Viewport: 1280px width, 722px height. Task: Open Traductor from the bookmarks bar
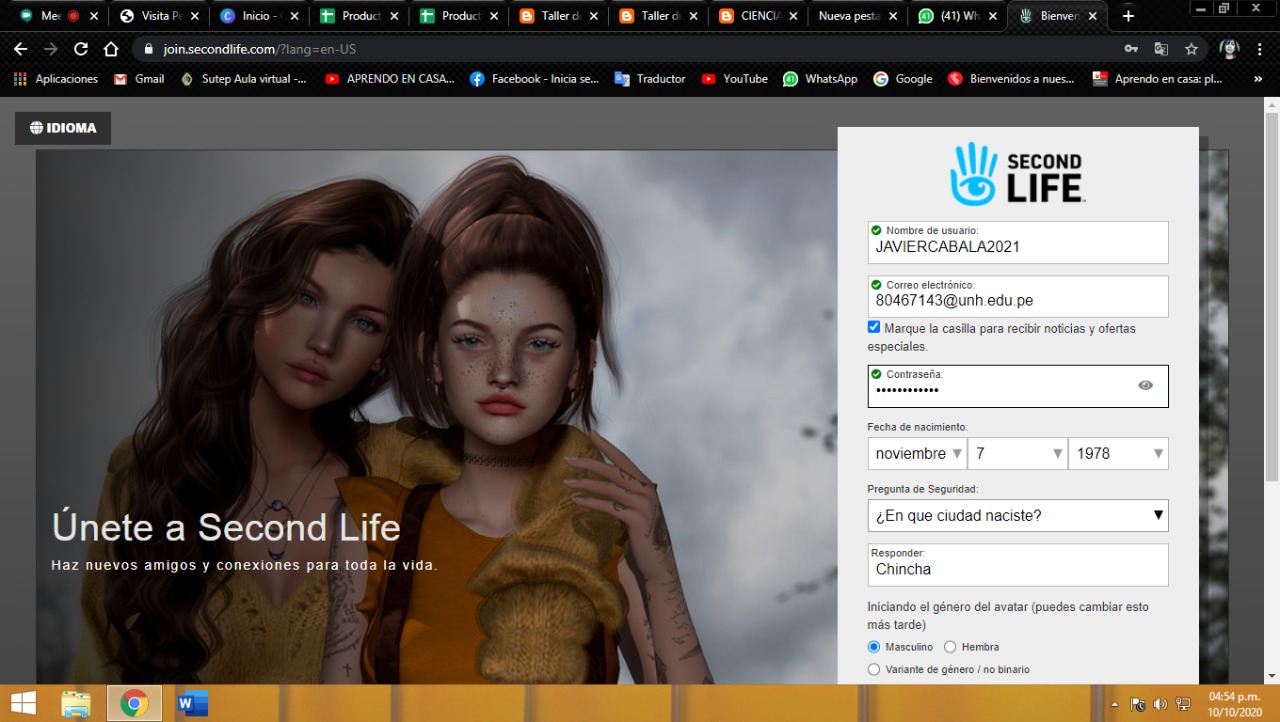tap(650, 78)
